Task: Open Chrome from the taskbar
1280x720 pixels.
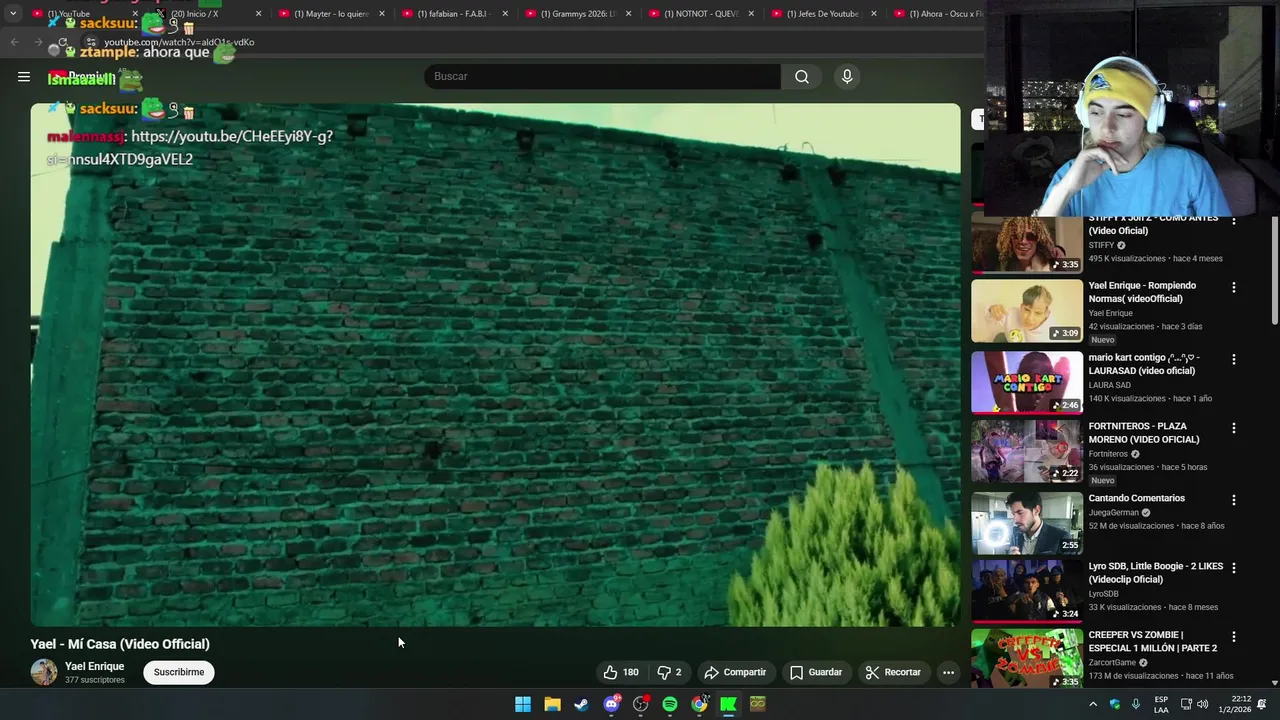Action: coord(699,704)
